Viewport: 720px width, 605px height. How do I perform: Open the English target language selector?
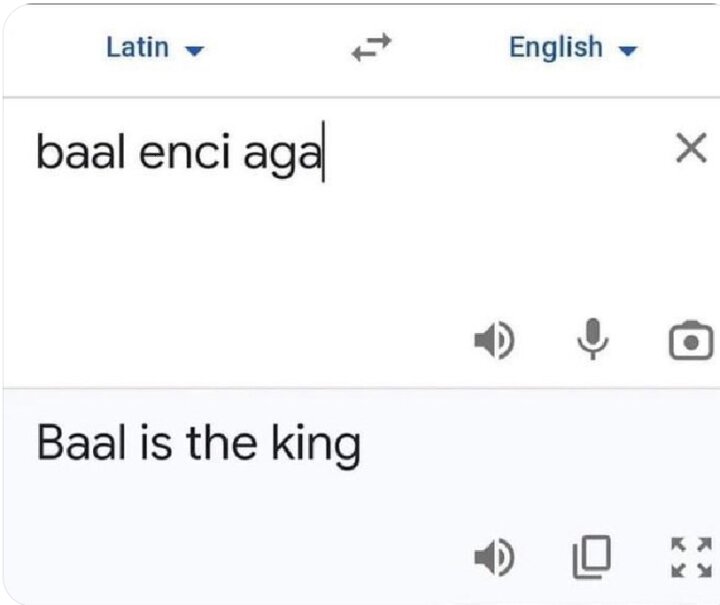(574, 47)
